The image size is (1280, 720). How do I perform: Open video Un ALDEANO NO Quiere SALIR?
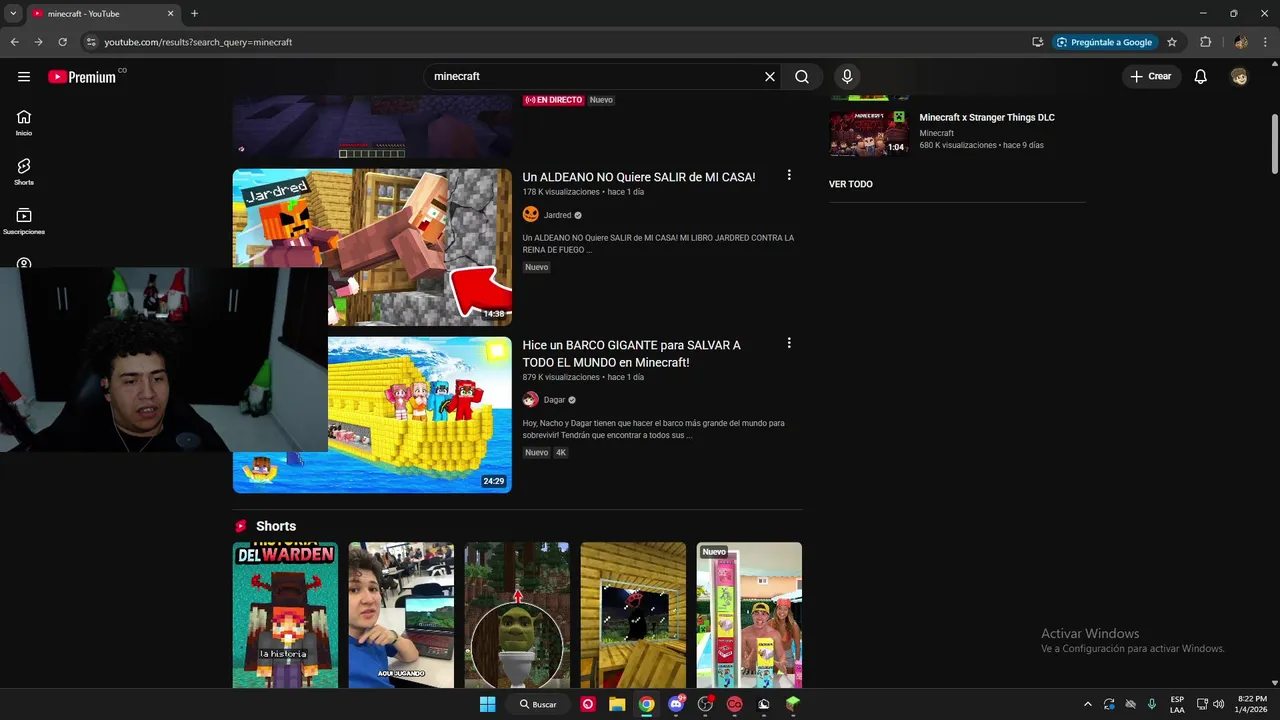click(639, 177)
